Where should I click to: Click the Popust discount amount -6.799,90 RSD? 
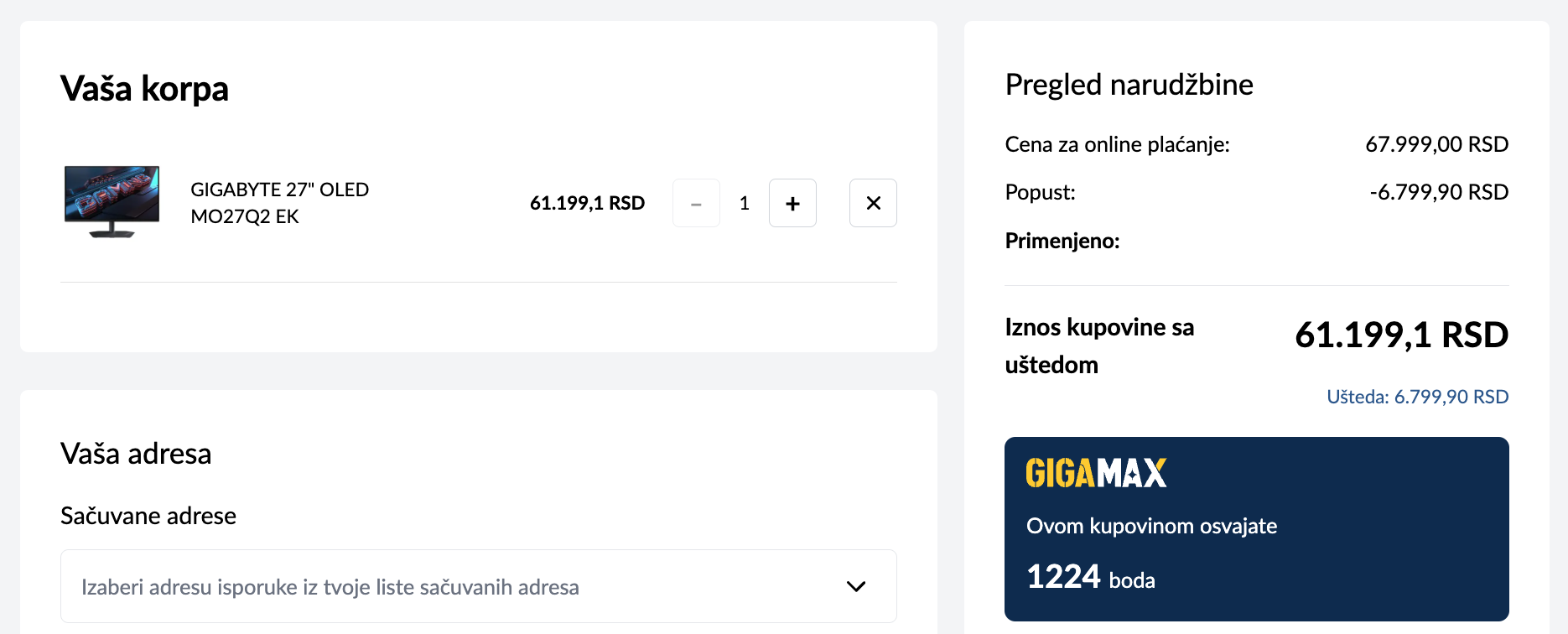(1439, 192)
